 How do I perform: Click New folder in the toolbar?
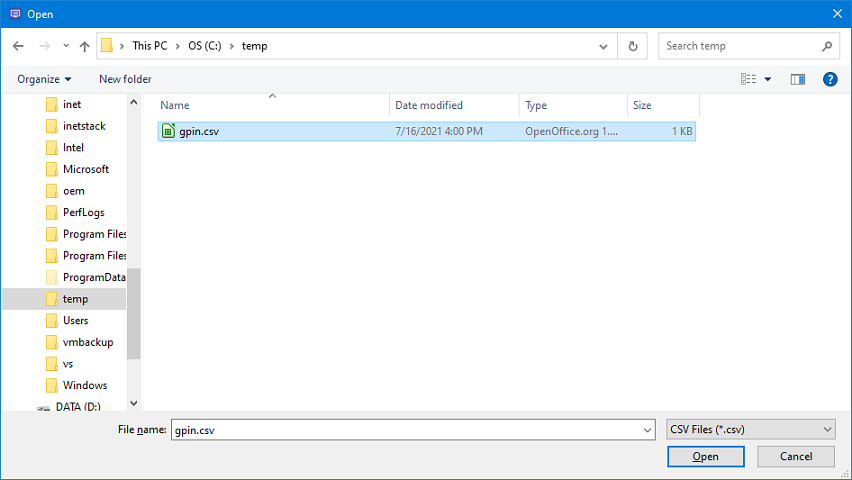pos(125,79)
